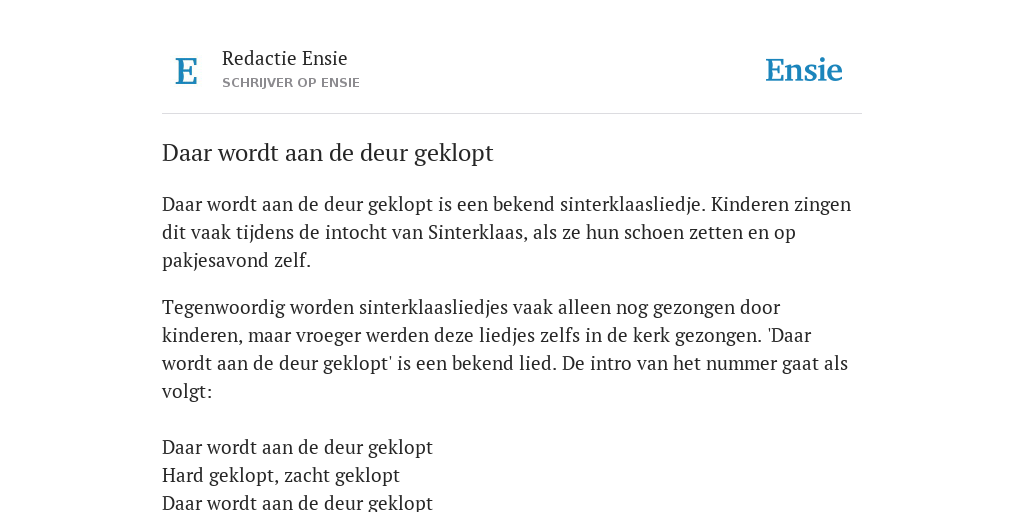
Task: Click the blue E author avatar icon
Action: point(186,71)
